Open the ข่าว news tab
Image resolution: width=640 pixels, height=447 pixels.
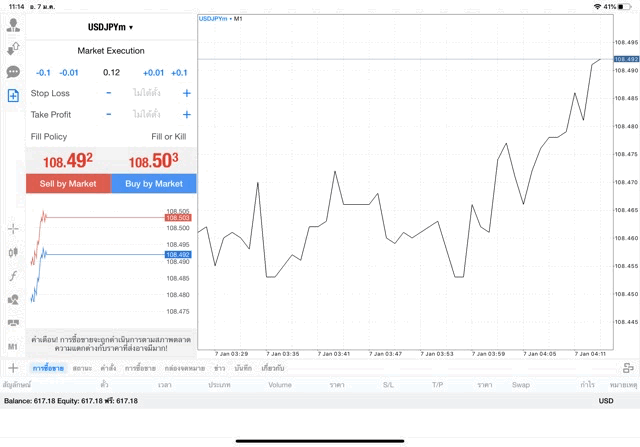tap(219, 368)
